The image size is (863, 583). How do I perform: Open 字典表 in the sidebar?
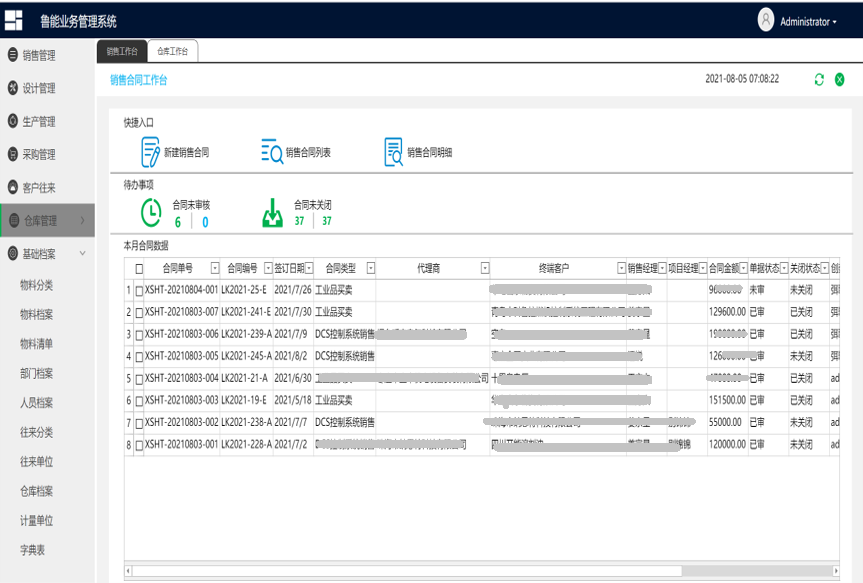(x=32, y=550)
